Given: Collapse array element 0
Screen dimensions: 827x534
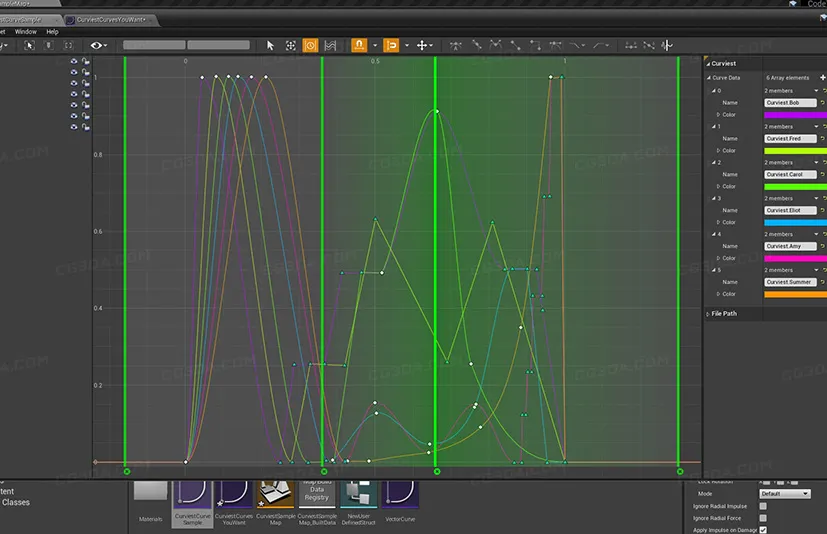Looking at the screenshot, I should (x=714, y=91).
